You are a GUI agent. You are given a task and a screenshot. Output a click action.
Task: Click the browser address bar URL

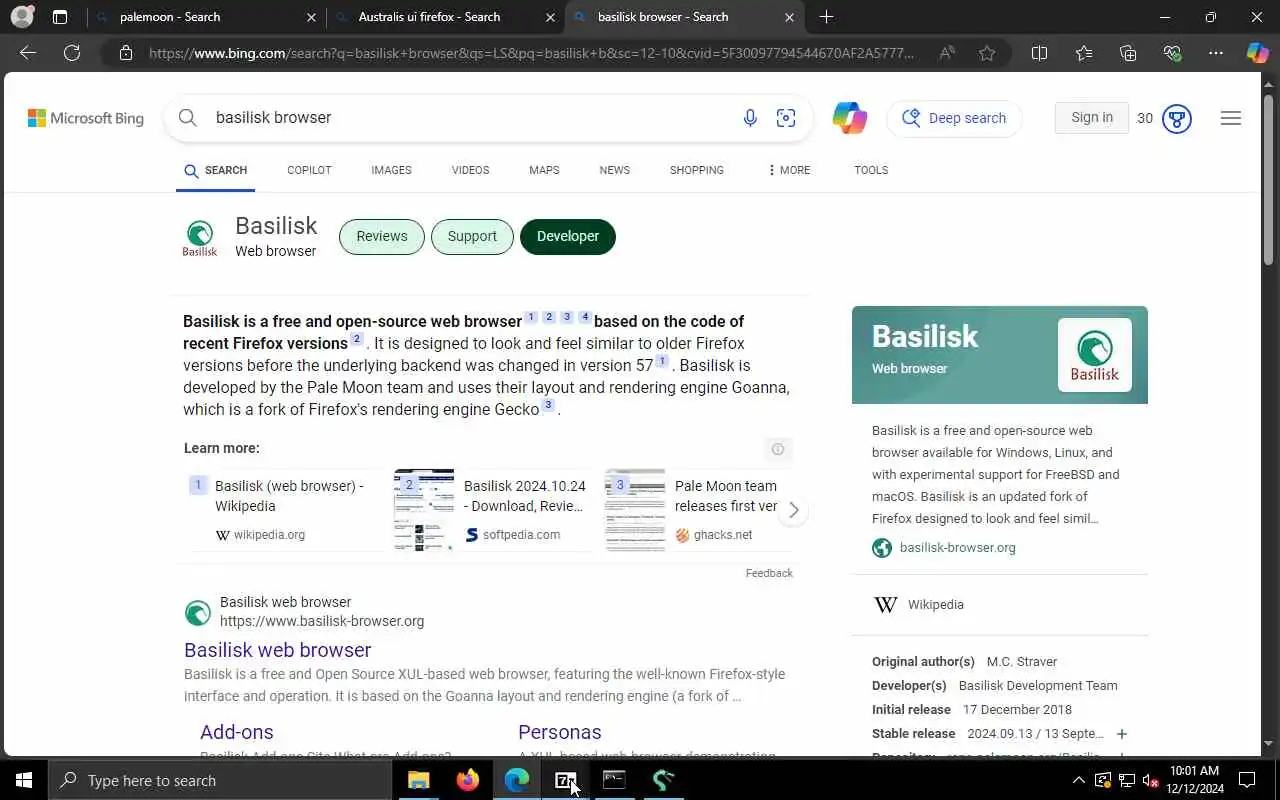[531, 53]
